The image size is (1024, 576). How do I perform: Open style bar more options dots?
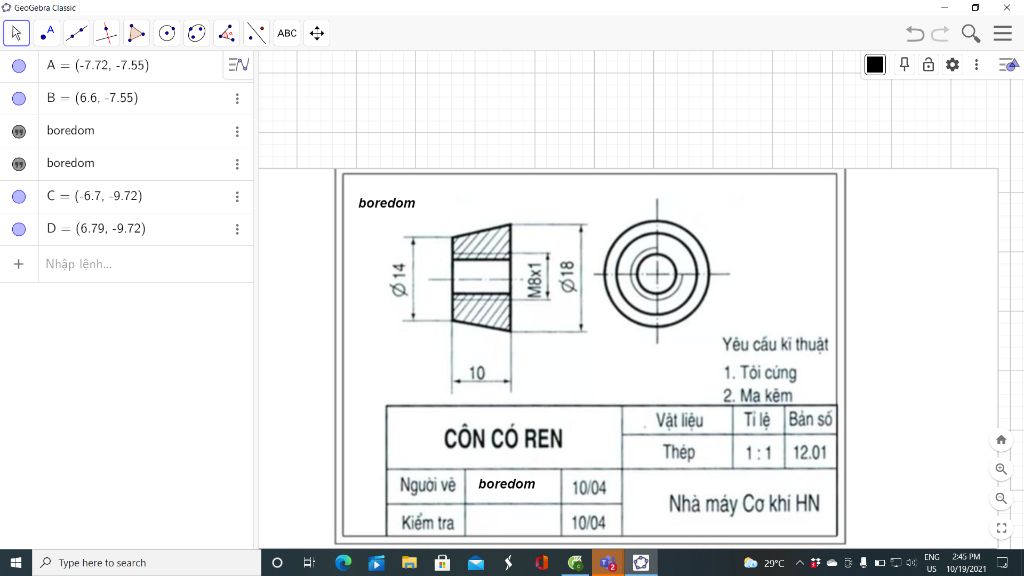(x=976, y=65)
